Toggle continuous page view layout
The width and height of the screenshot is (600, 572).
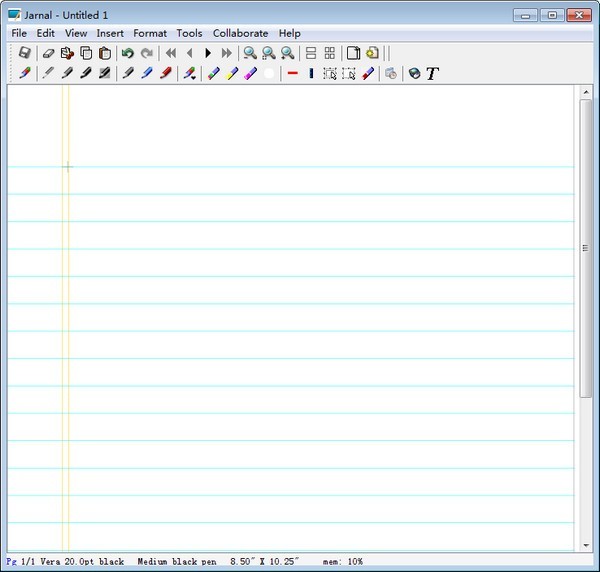coord(310,53)
